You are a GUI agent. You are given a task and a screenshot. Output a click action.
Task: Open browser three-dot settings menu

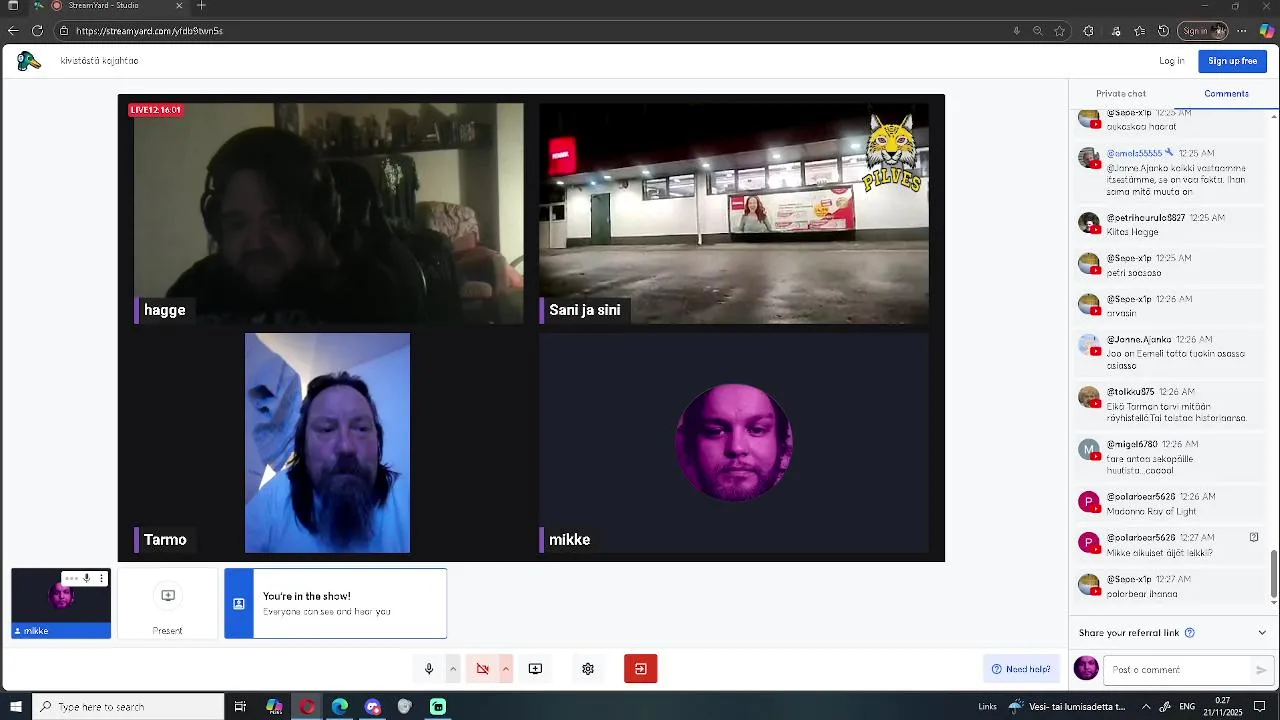(1242, 31)
